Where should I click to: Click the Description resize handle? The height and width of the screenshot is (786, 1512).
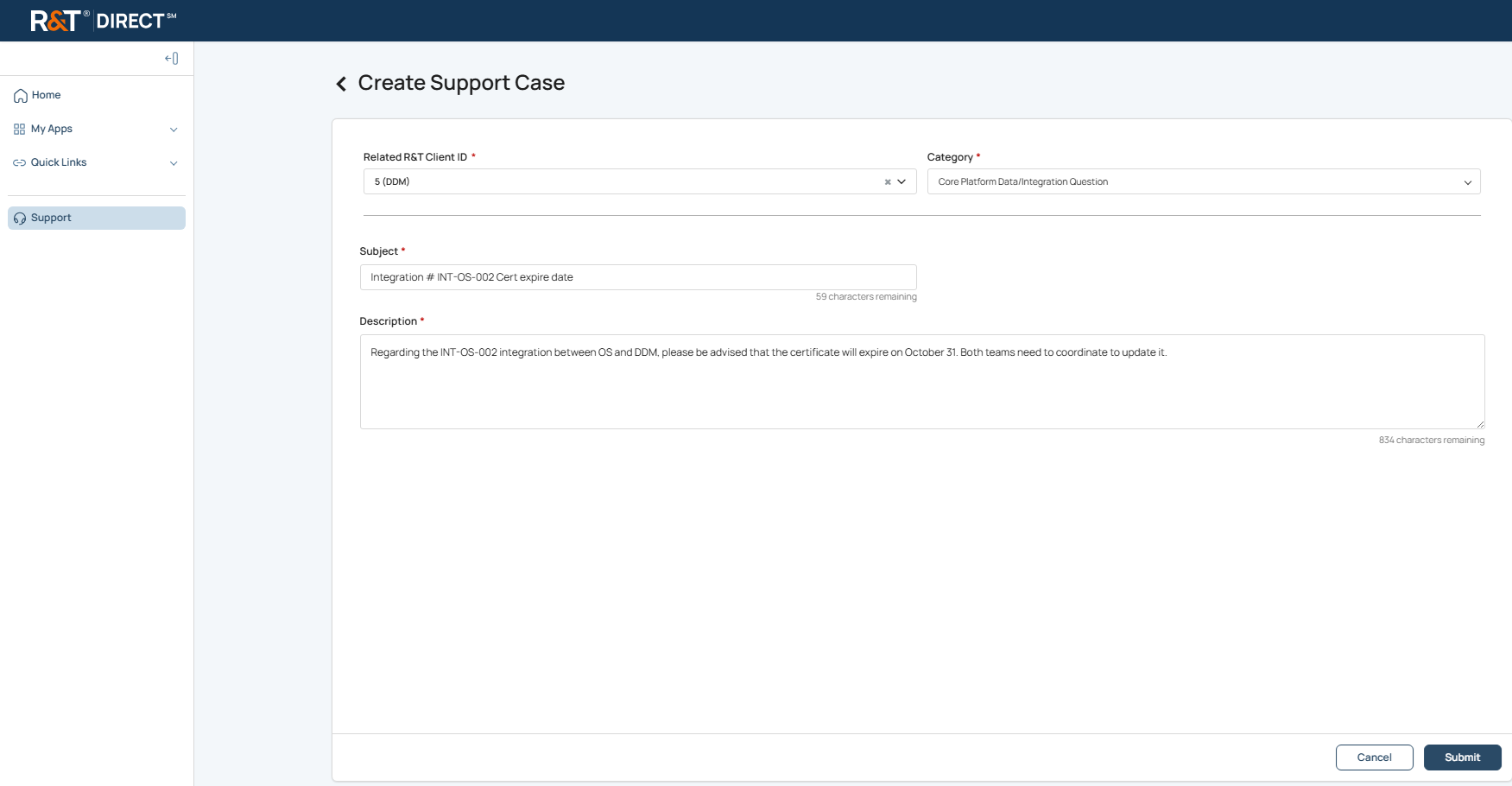tap(1479, 424)
